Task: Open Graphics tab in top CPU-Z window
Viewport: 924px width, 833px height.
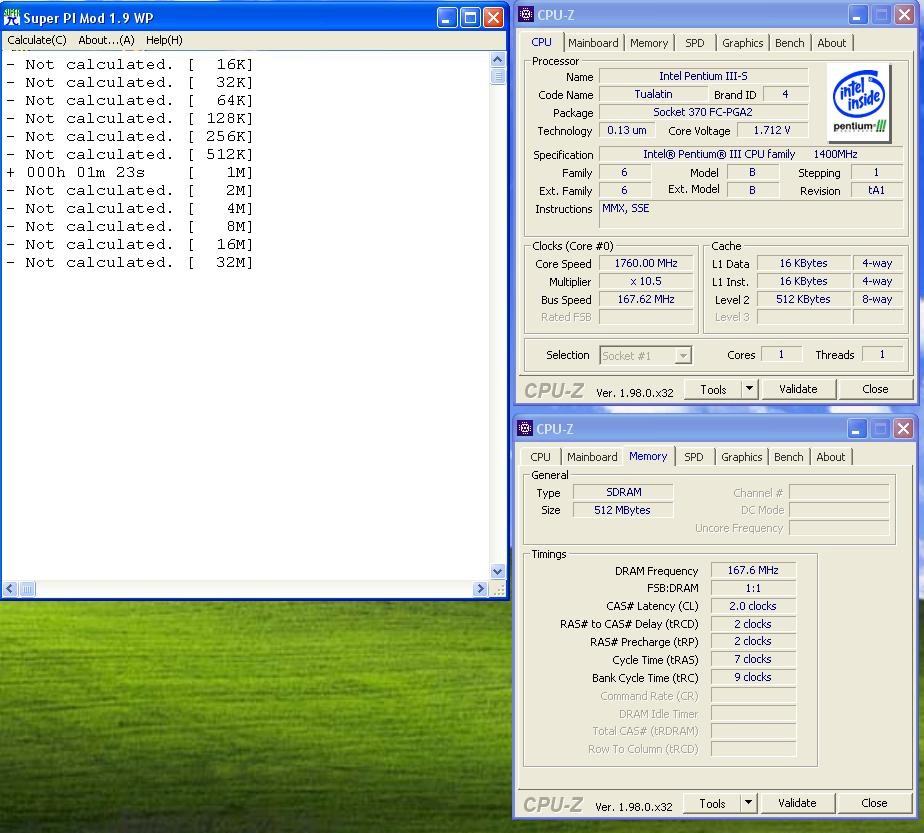Action: [742, 43]
